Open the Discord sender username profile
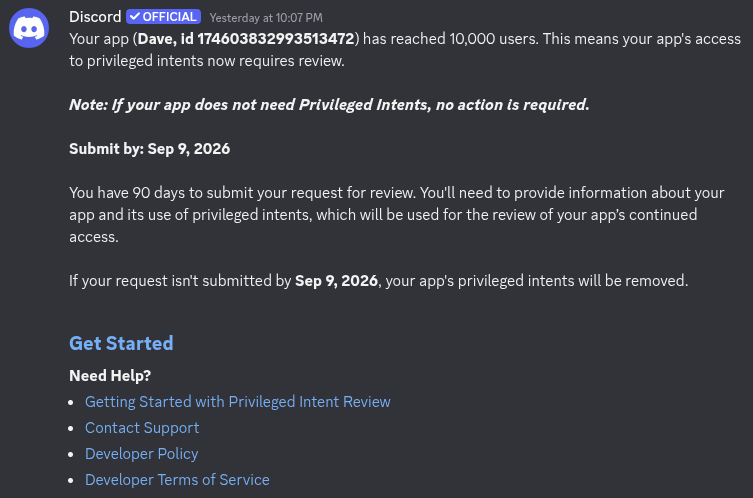This screenshot has width=753, height=498. point(95,17)
